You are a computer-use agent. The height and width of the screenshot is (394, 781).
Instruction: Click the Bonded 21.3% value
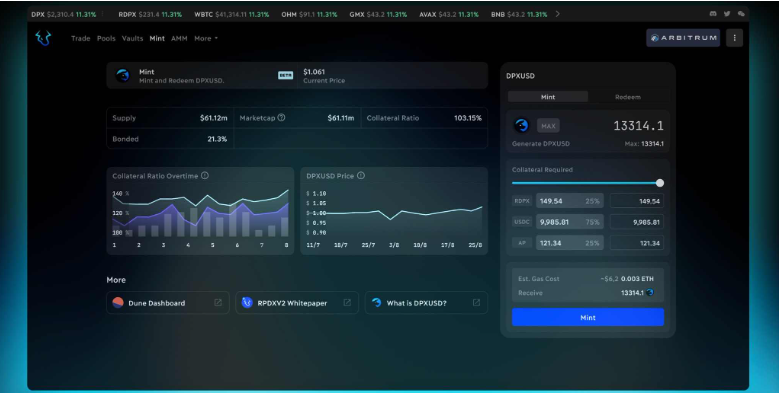(x=217, y=139)
